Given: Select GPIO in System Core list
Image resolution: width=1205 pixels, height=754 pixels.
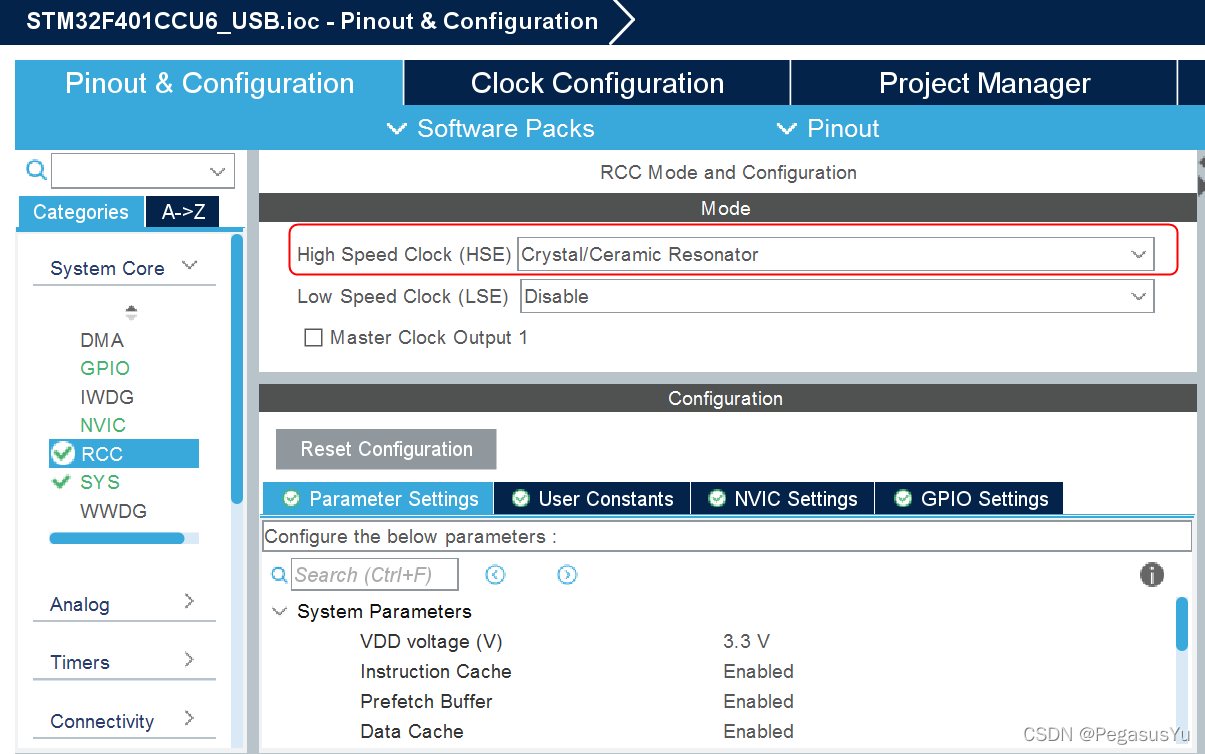Looking at the screenshot, I should [x=105, y=368].
